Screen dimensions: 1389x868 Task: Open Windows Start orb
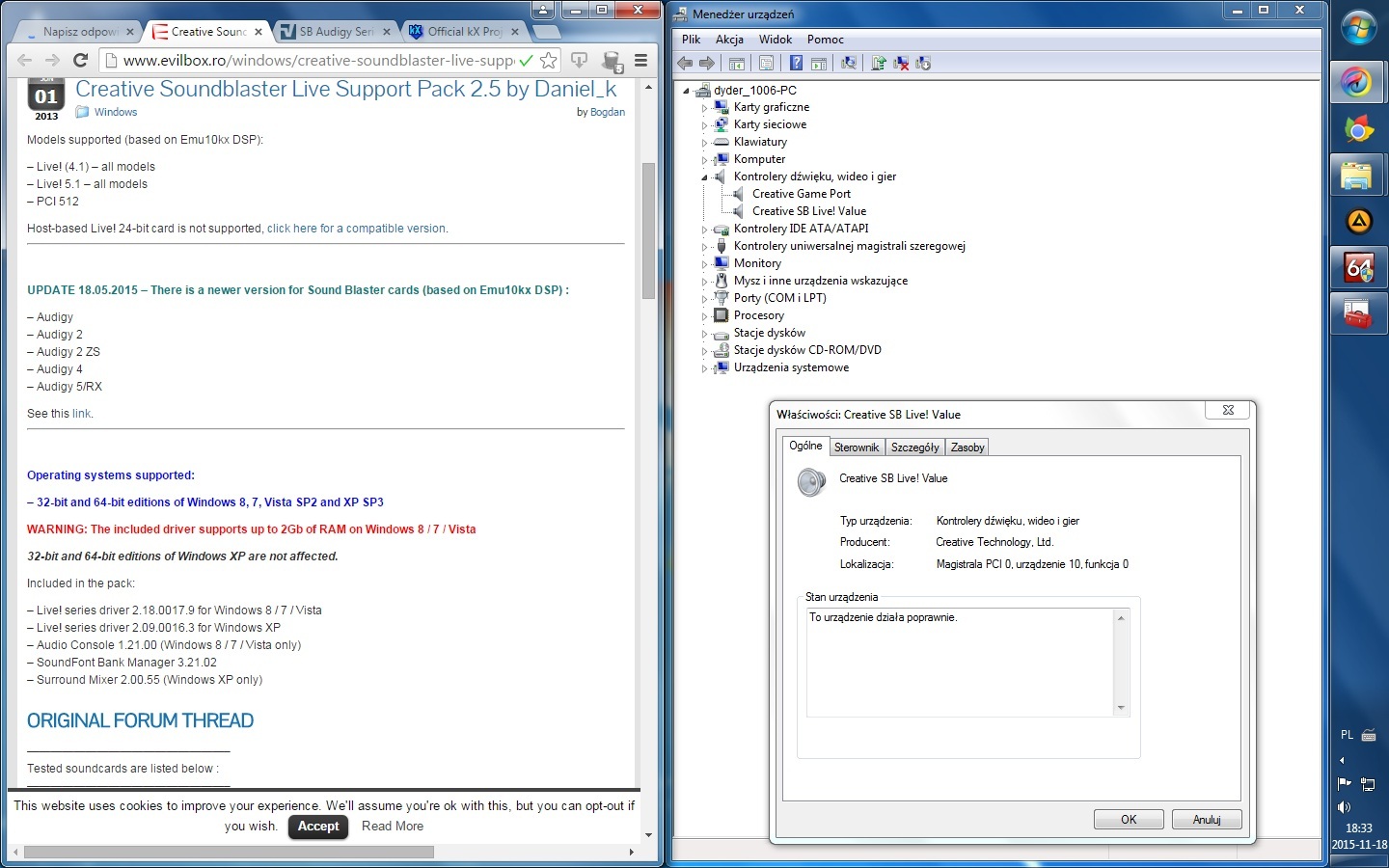(1359, 28)
